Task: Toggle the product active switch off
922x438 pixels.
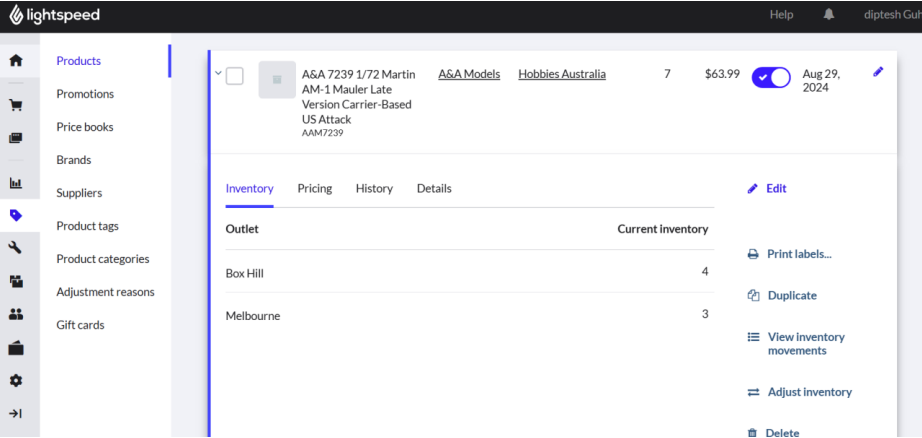Action: click(x=771, y=78)
